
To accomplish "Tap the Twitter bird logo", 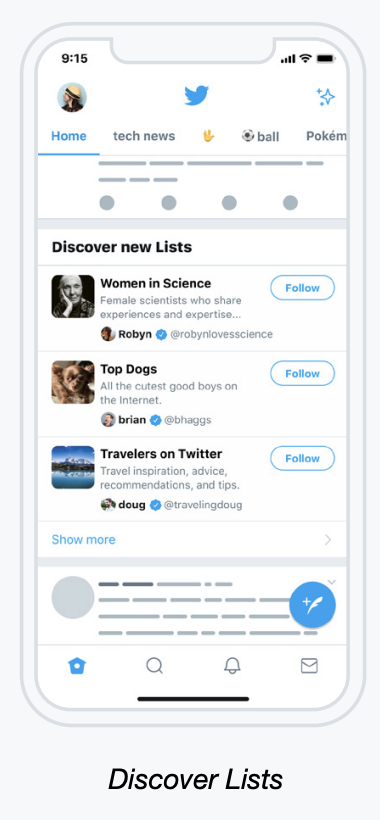I will (197, 95).
